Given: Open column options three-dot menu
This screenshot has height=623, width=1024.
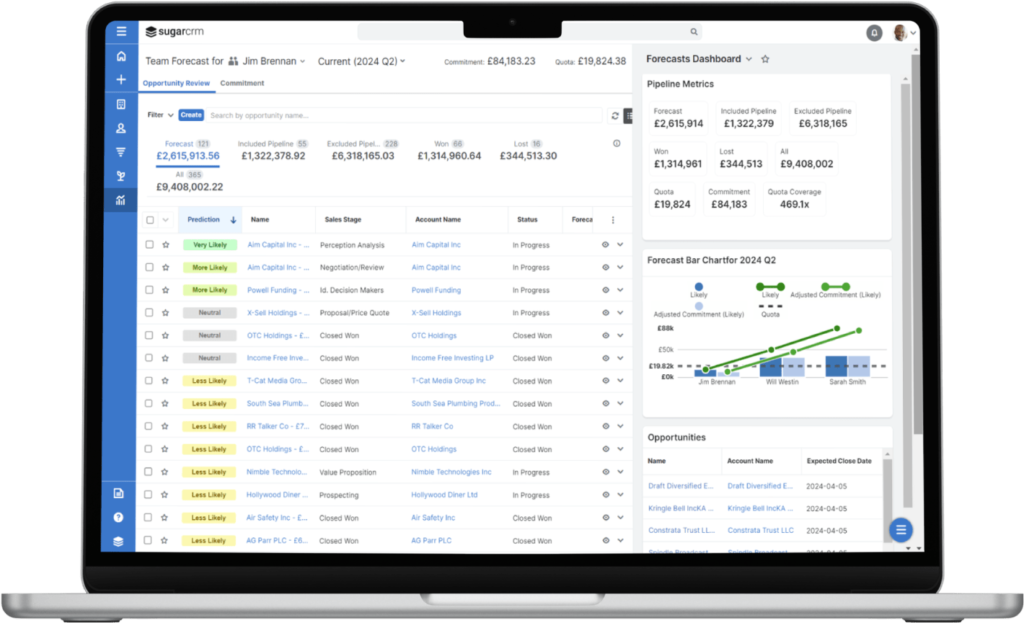Looking at the screenshot, I should (x=613, y=220).
